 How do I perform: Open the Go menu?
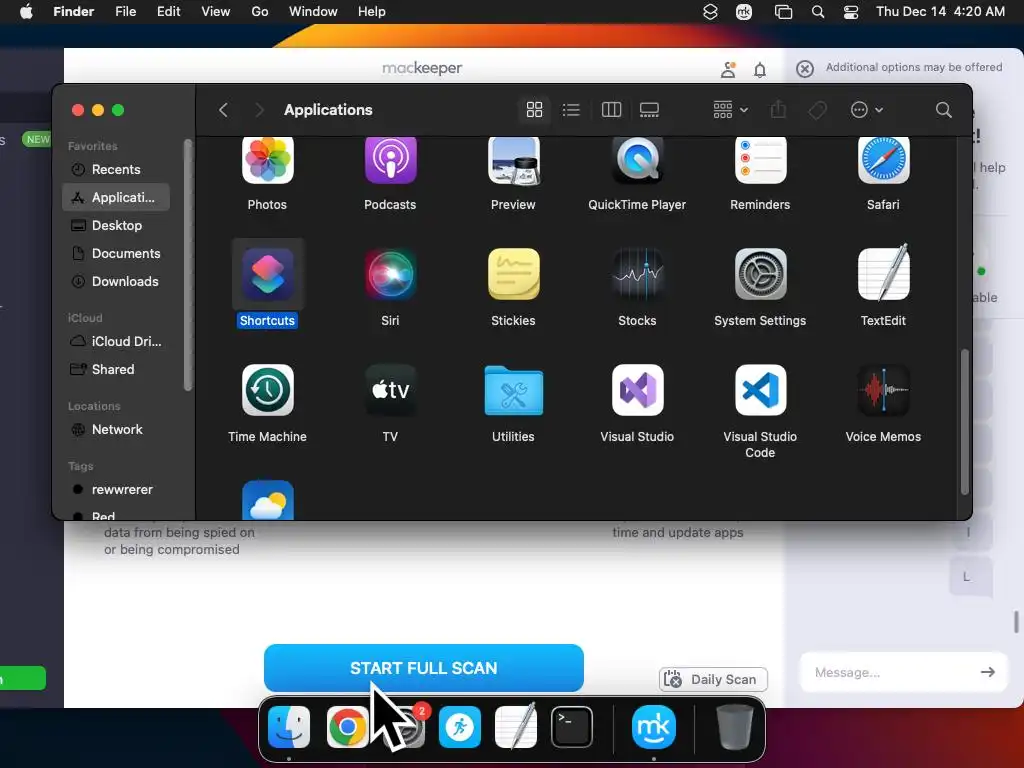[x=259, y=12]
